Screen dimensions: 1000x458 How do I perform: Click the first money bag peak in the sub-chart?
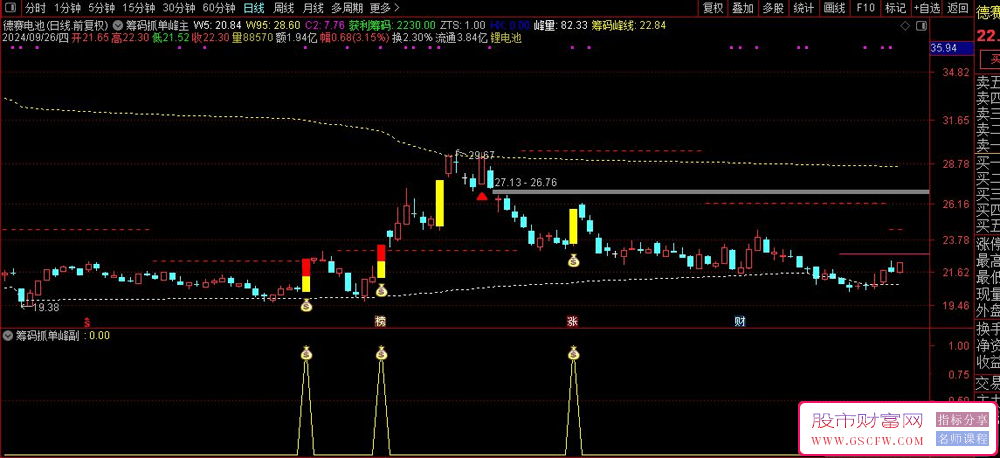click(306, 352)
